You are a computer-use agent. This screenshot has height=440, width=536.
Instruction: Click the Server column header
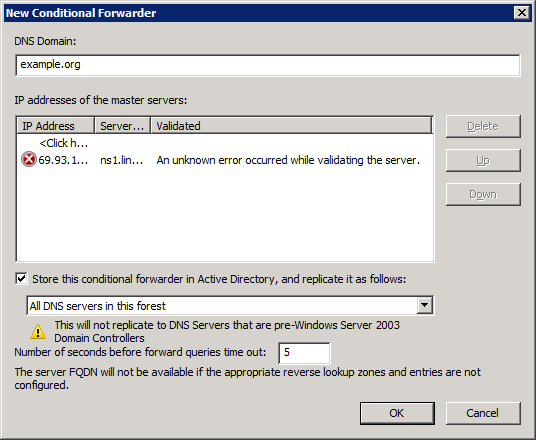(x=122, y=125)
